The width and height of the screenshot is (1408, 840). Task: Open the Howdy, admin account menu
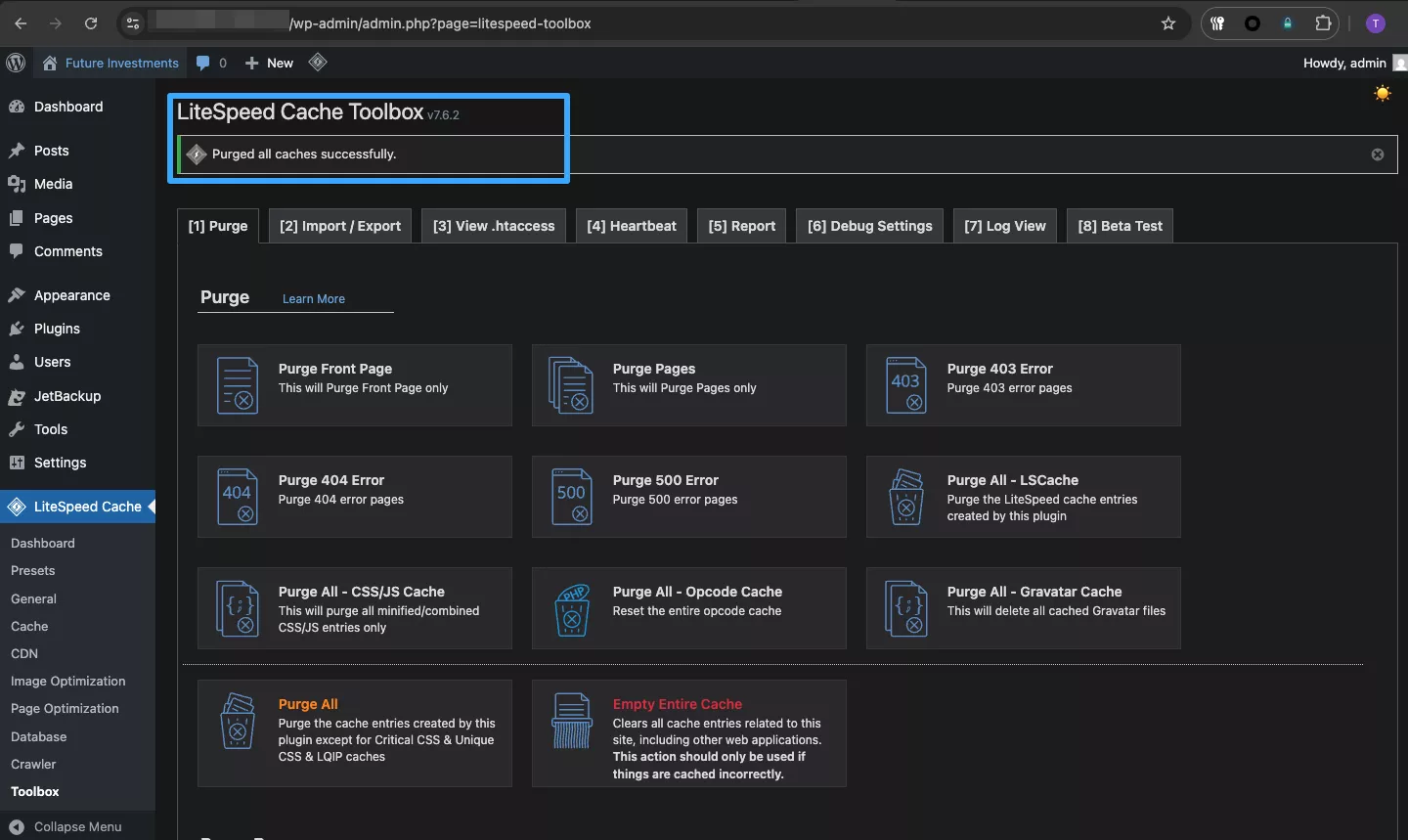click(x=1345, y=63)
